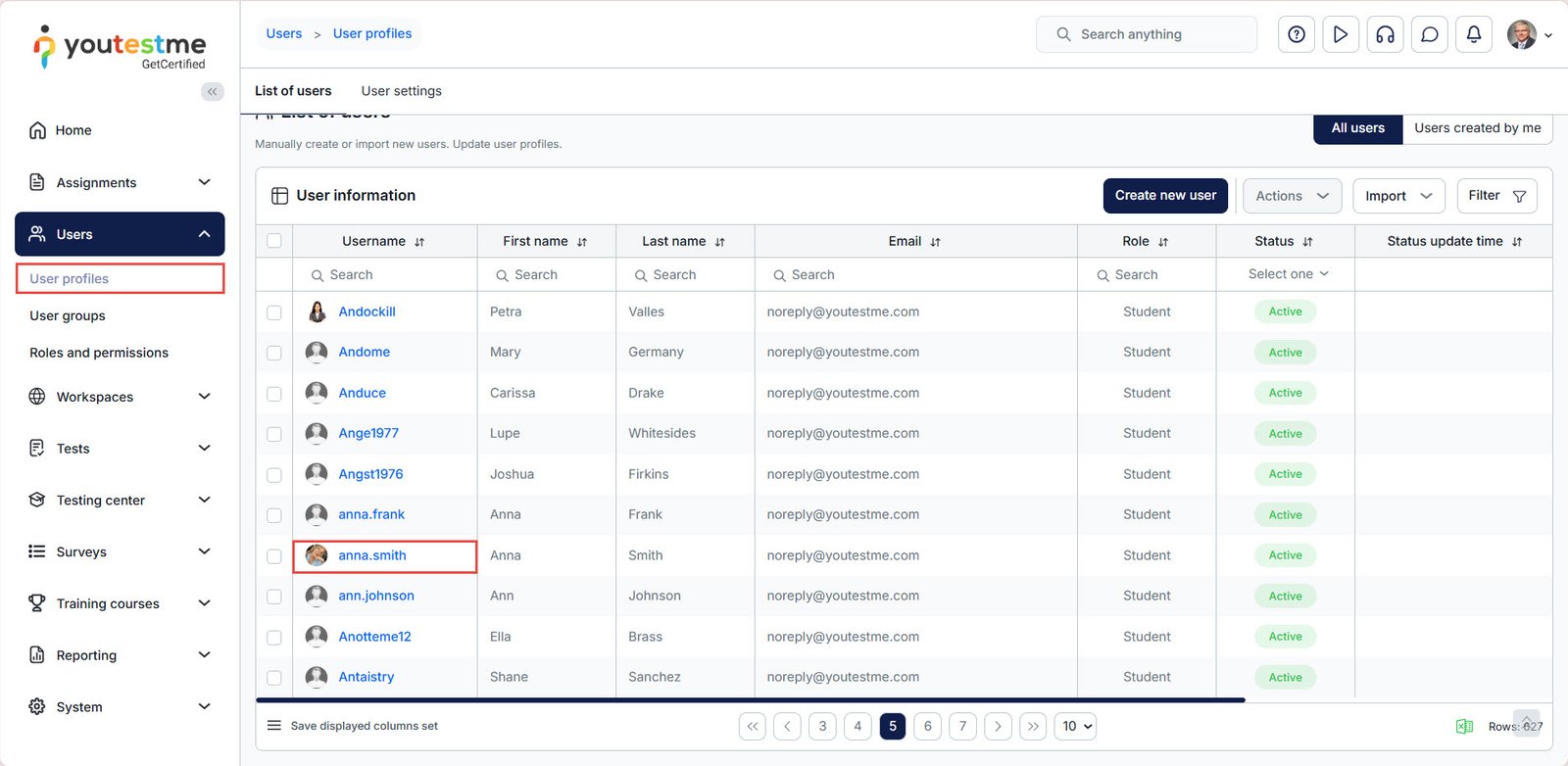Viewport: 1568px width, 766px height.
Task: Open the anna.frank user profile link
Action: coord(371,514)
